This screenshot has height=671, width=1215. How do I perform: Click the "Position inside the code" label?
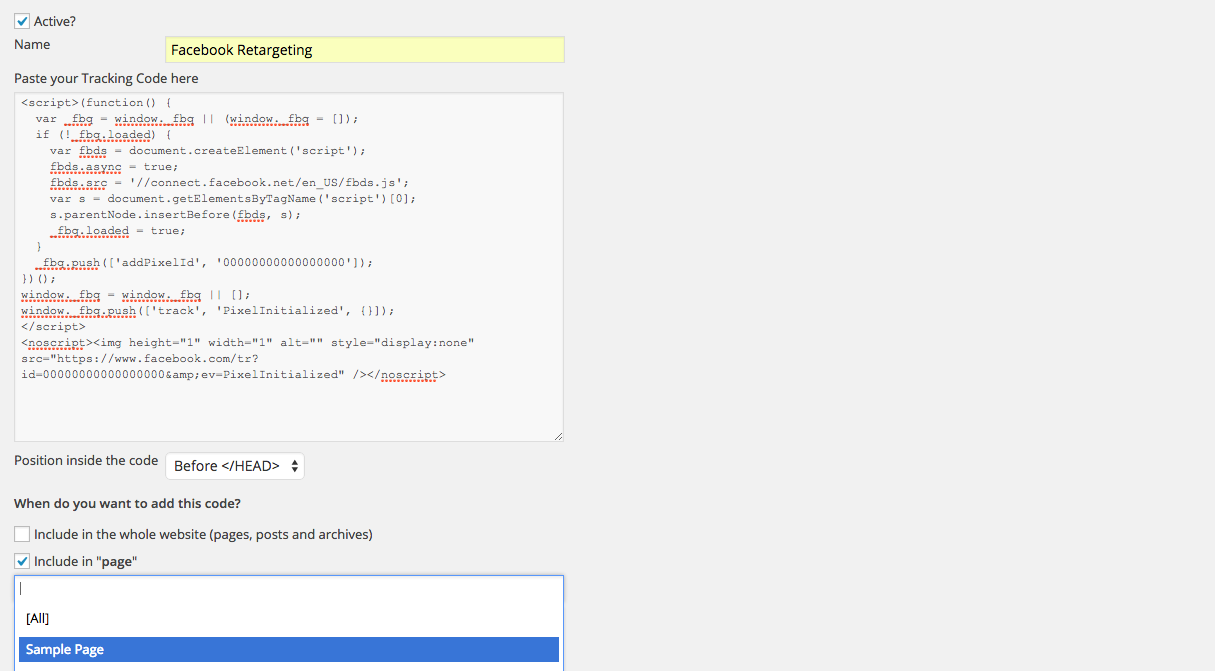click(x=86, y=461)
